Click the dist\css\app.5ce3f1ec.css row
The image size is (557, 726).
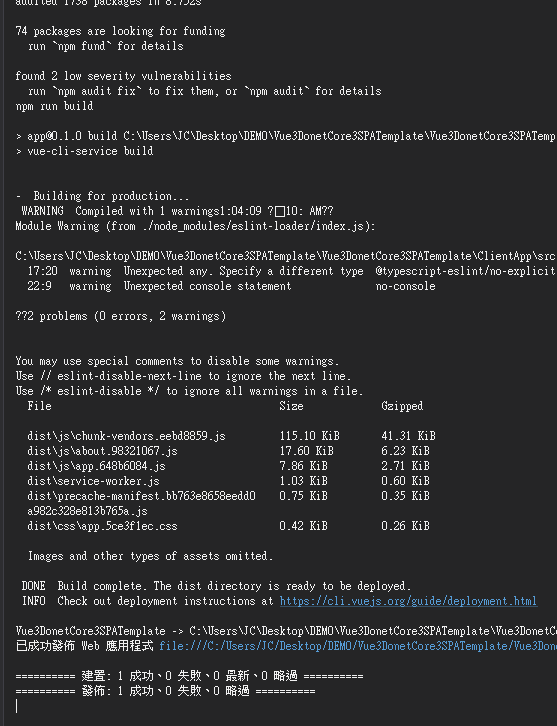[228, 526]
